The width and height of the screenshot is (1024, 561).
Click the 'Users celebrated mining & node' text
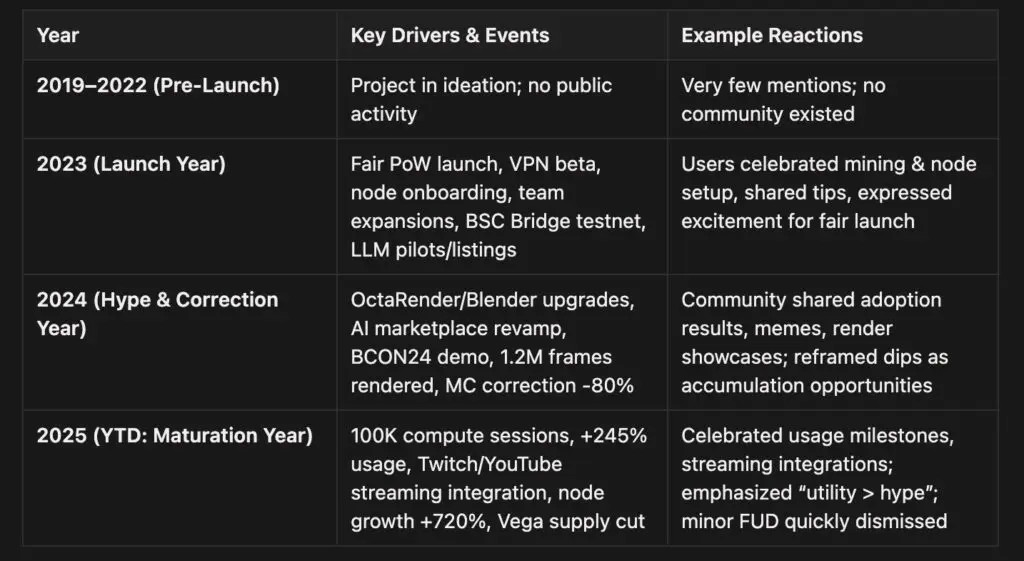[x=828, y=164]
